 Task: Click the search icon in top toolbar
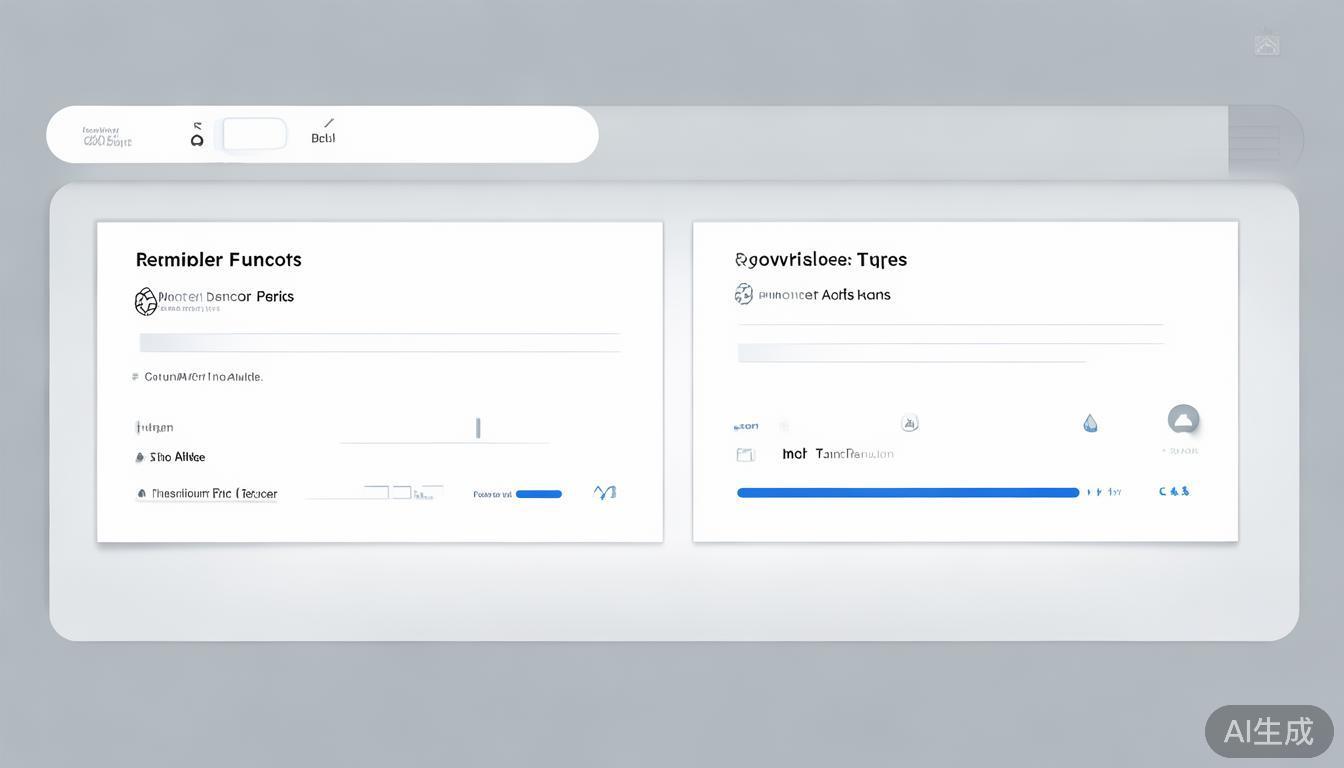(197, 136)
